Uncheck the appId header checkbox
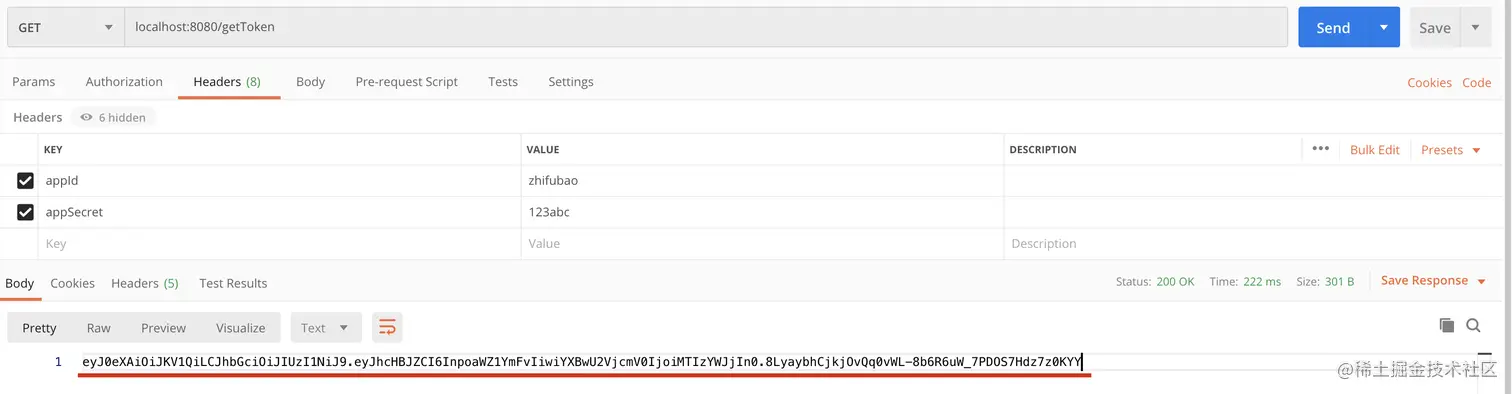Viewport: 1512px width, 394px height. (x=25, y=181)
